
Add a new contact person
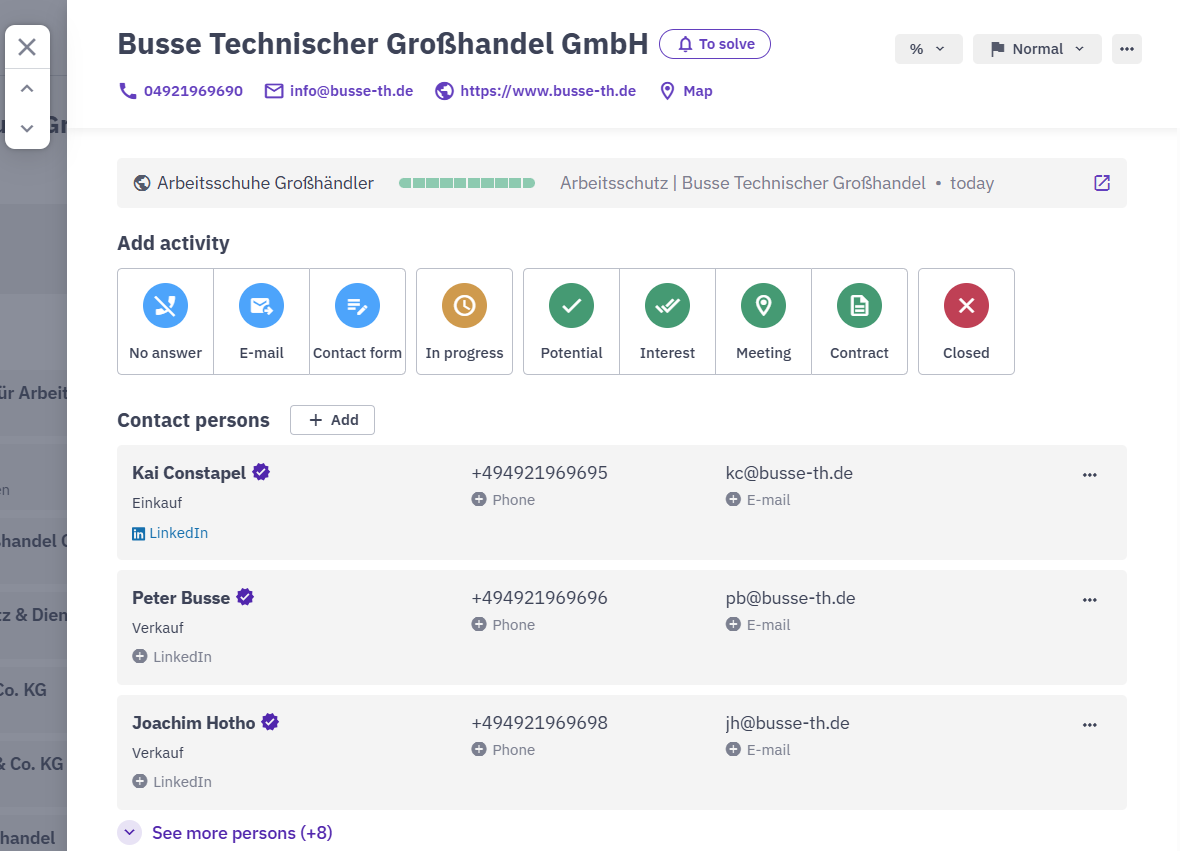pos(333,420)
